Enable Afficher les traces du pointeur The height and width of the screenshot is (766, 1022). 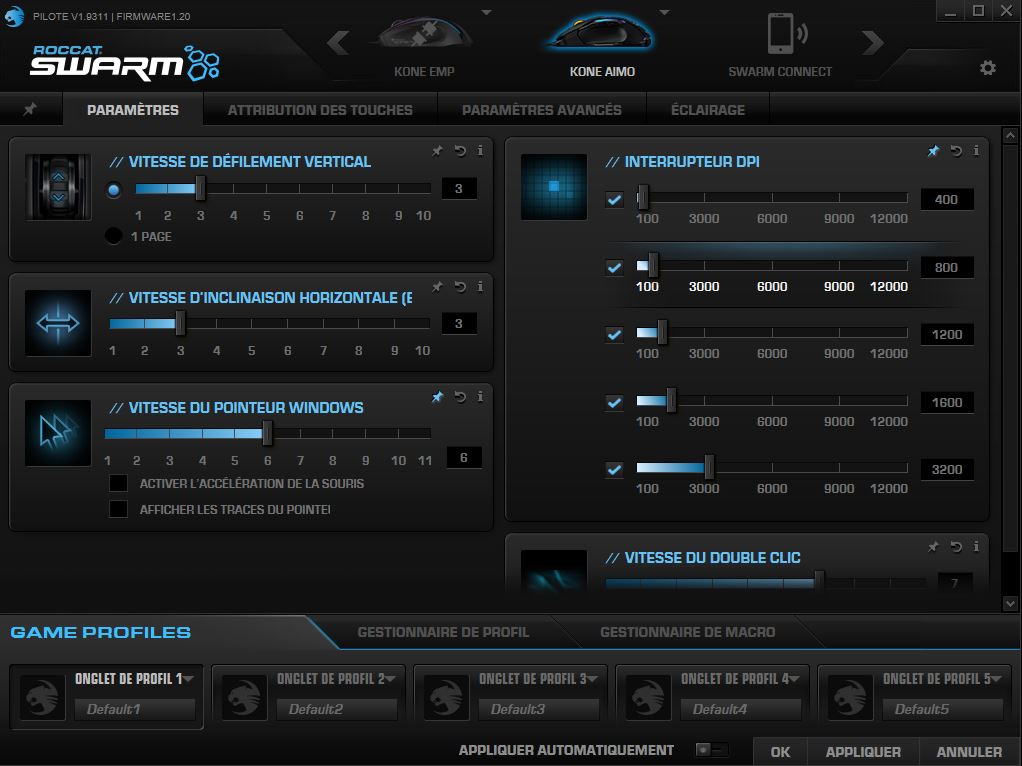[119, 508]
